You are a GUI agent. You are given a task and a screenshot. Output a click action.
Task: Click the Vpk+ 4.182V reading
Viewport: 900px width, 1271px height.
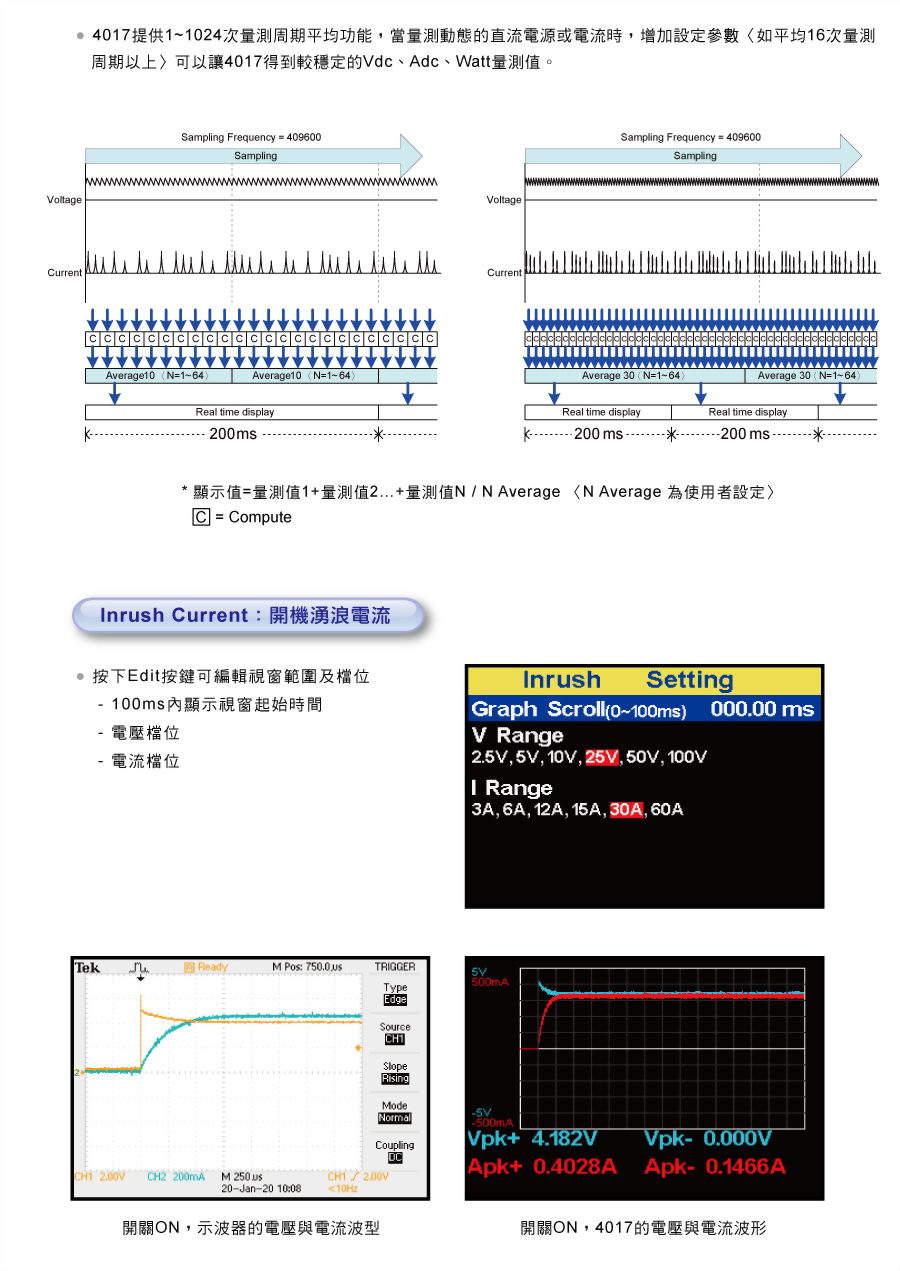click(x=532, y=1139)
